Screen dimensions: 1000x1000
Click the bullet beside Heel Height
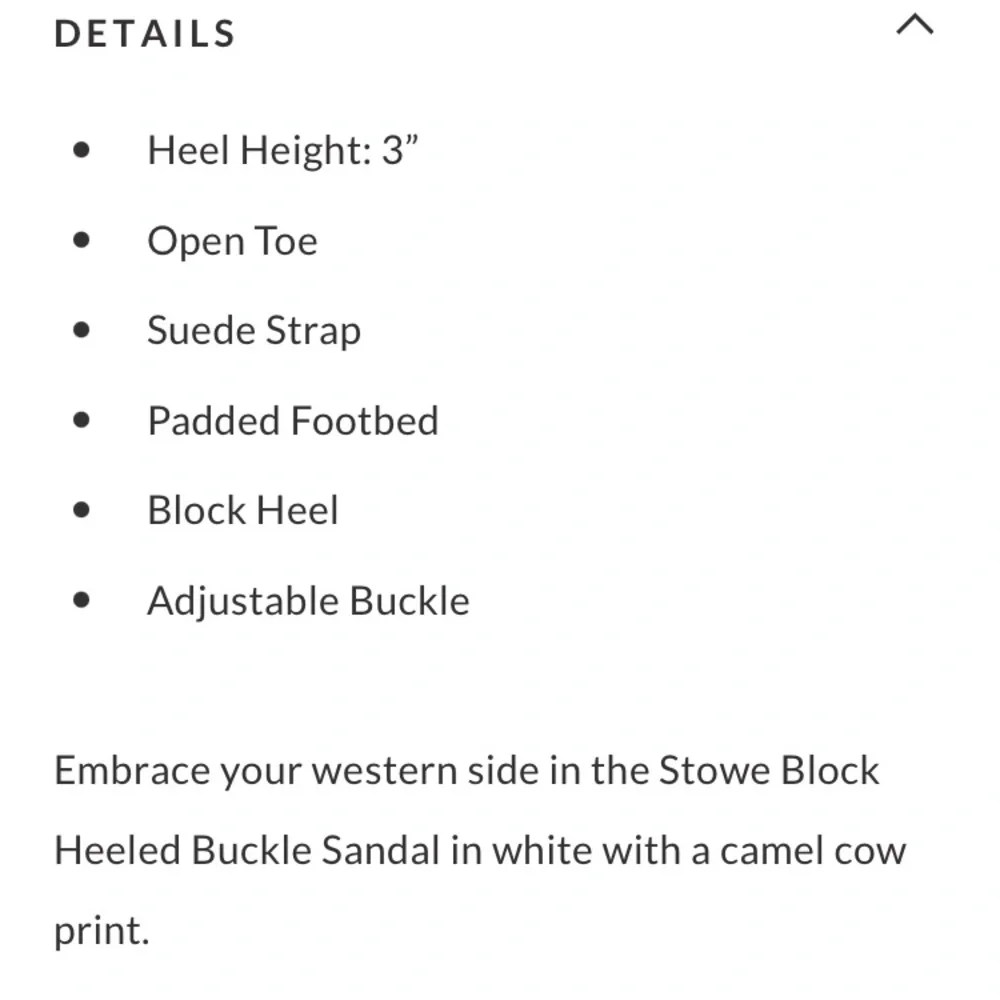82,151
